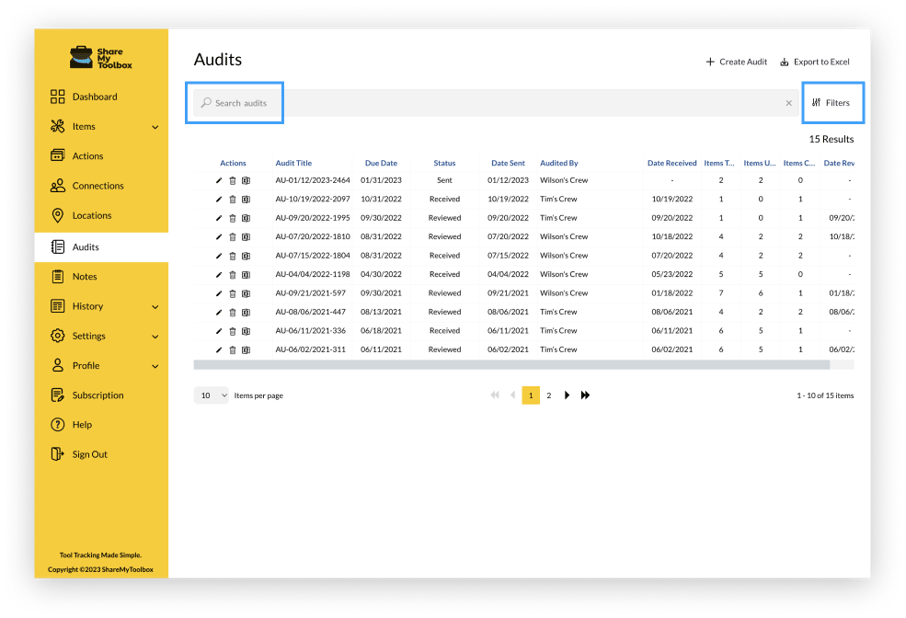This screenshot has width=906, height=618.
Task: Open Connections using the people icon
Action: 60,185
